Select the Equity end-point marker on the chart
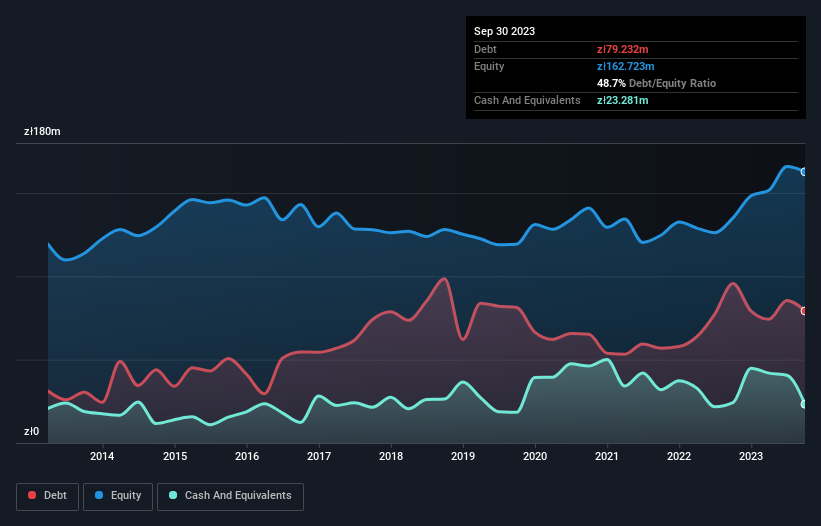Screen dimensions: 821x526 click(804, 172)
